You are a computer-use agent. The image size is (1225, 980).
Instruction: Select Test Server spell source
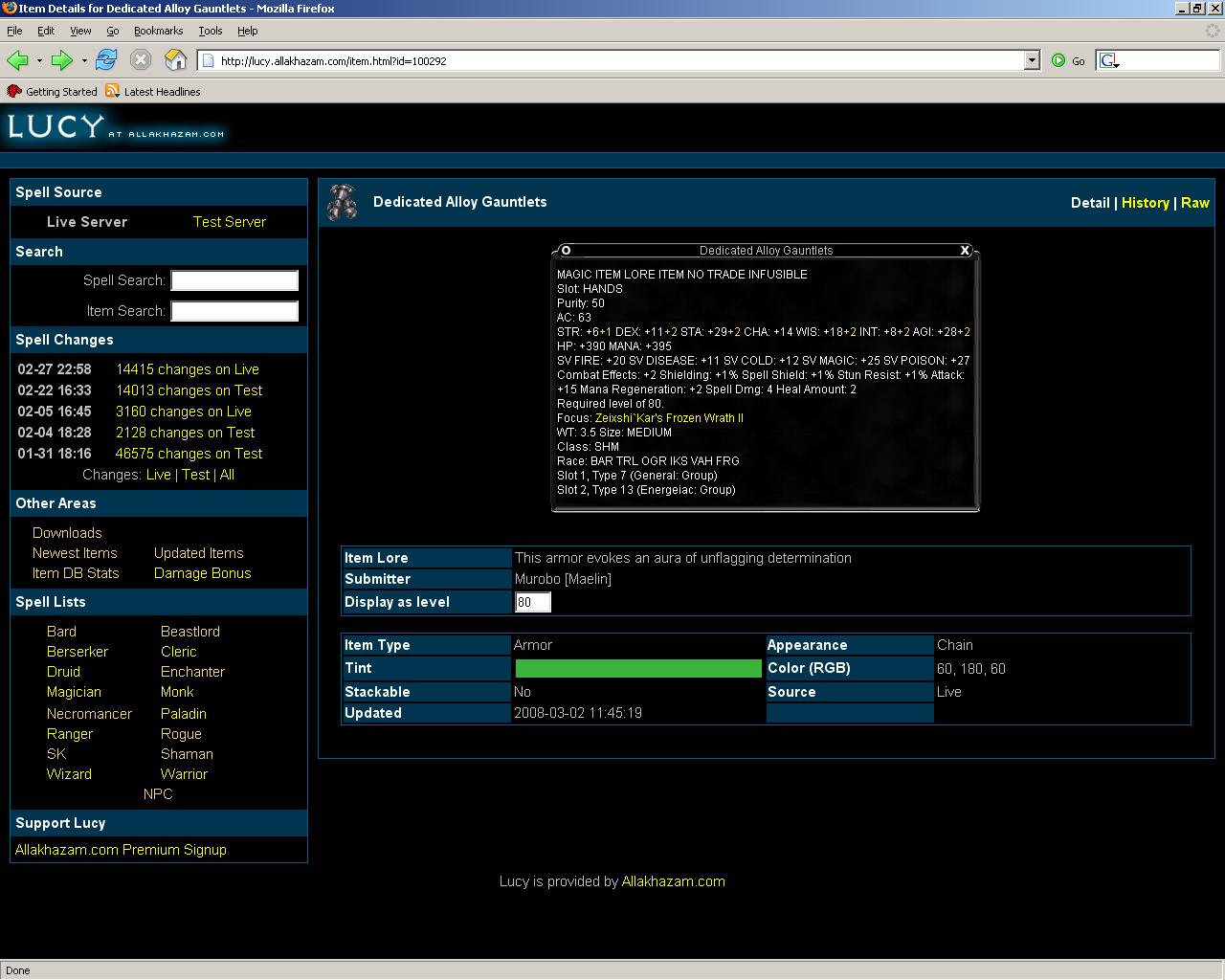(230, 222)
